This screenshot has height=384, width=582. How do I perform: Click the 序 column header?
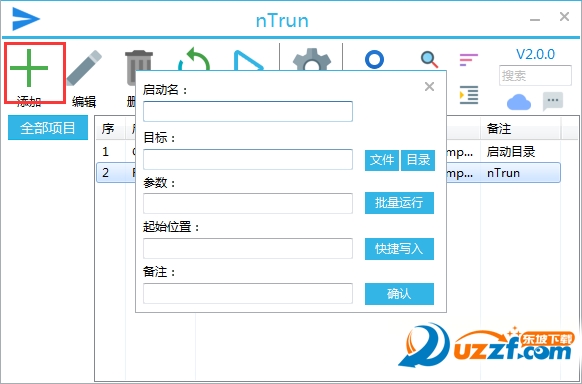(110, 129)
